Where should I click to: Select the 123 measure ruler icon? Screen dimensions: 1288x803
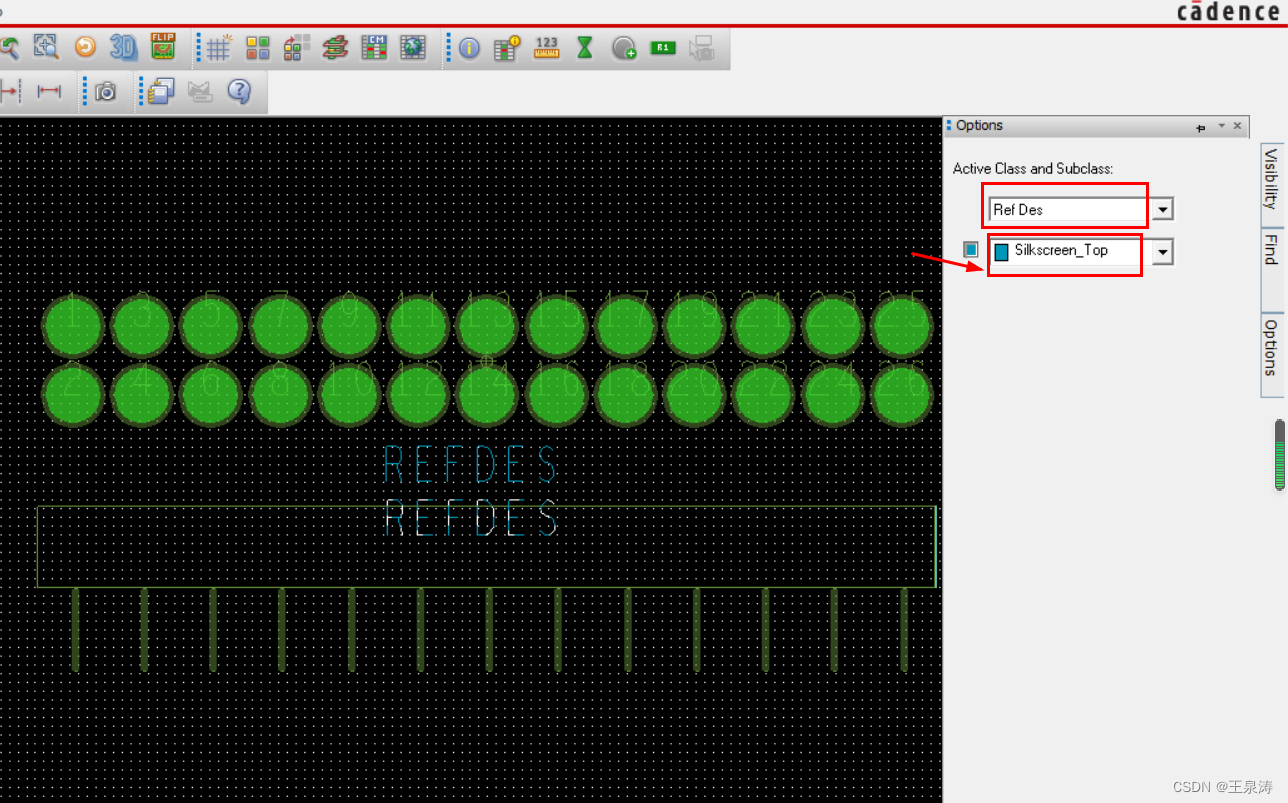546,47
